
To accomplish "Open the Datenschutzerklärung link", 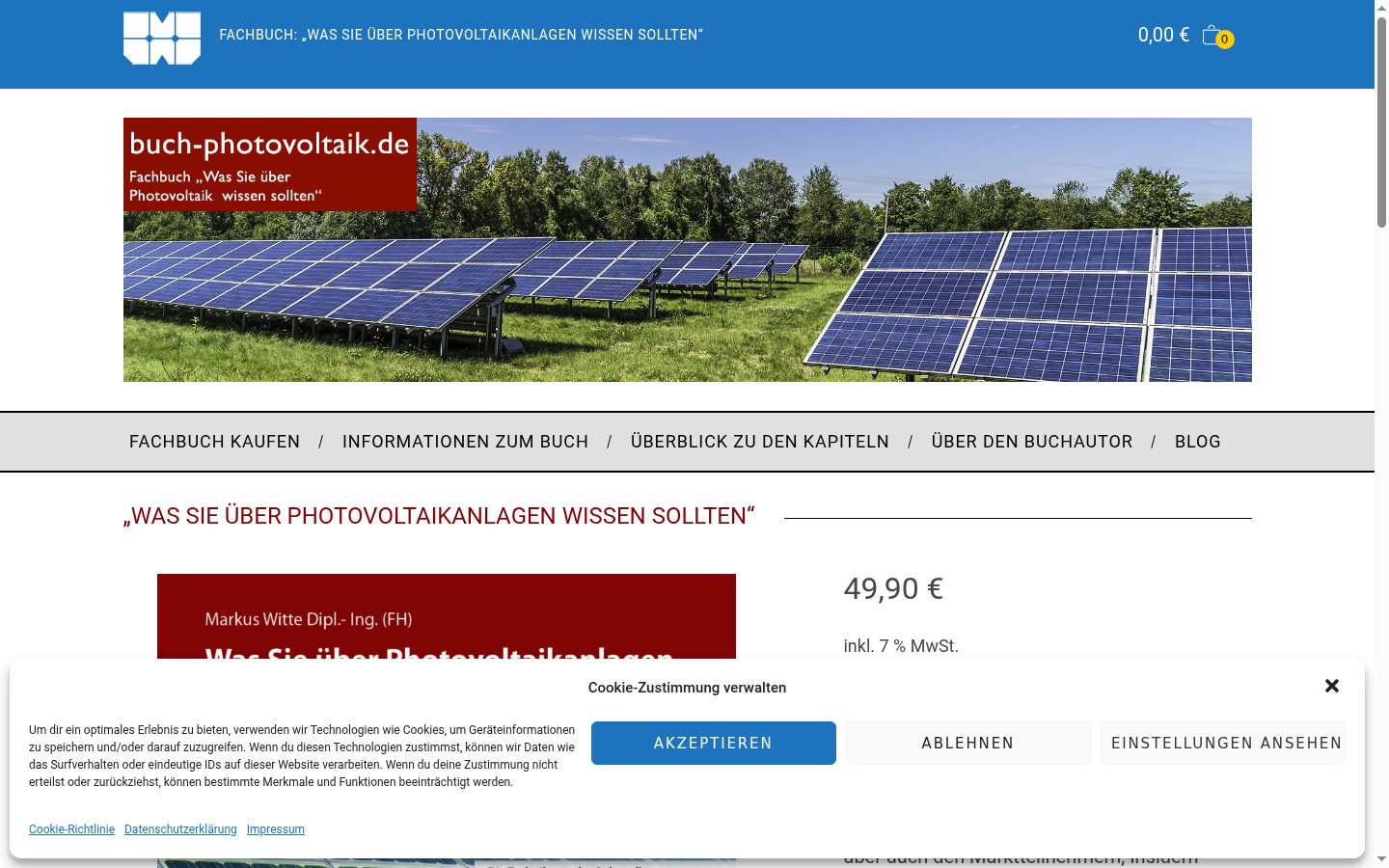I will (180, 829).
